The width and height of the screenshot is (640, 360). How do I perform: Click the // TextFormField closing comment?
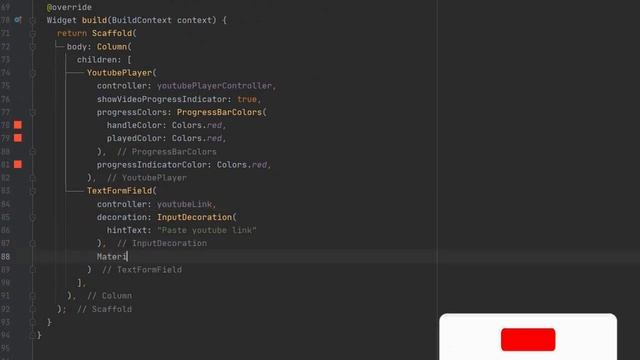pos(142,269)
